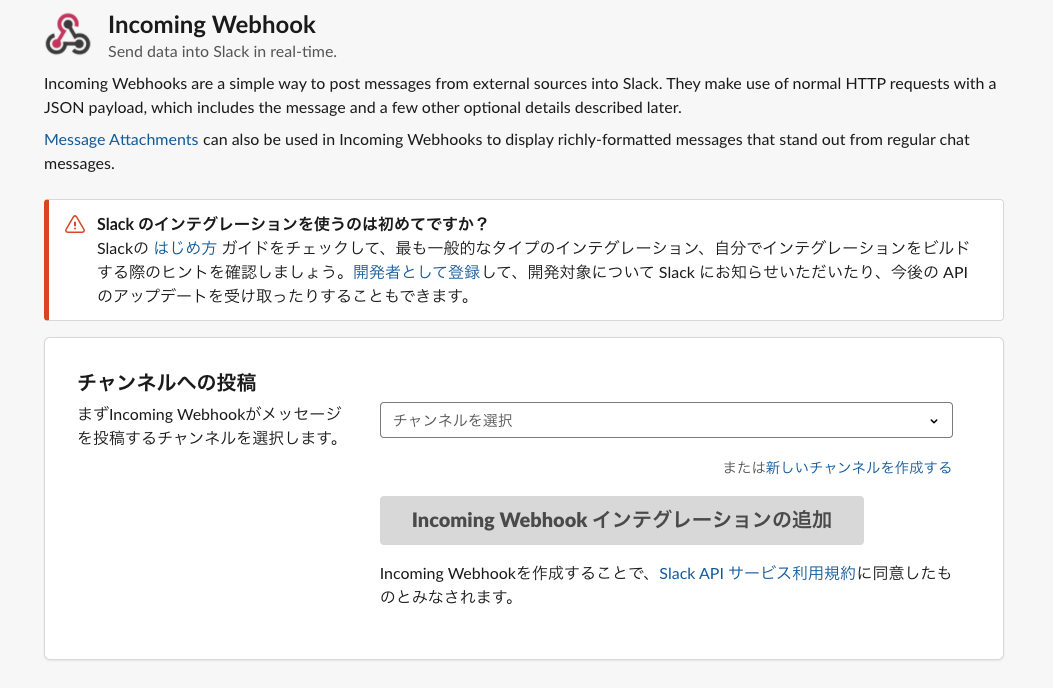Click the Incoming Webhook splatter logo icon
Screen dimensions: 1053x688
(67, 33)
